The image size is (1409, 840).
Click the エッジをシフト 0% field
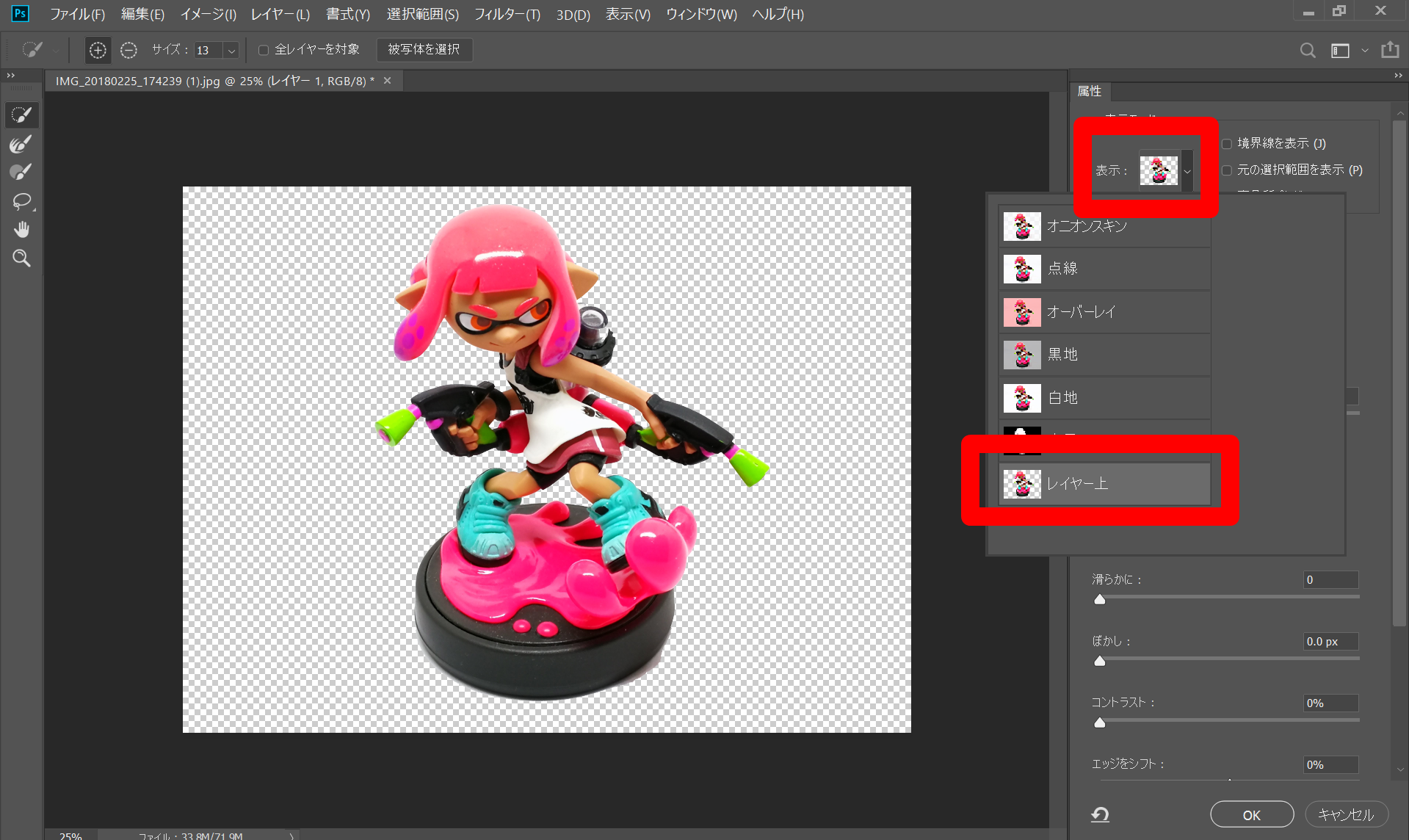(1330, 764)
